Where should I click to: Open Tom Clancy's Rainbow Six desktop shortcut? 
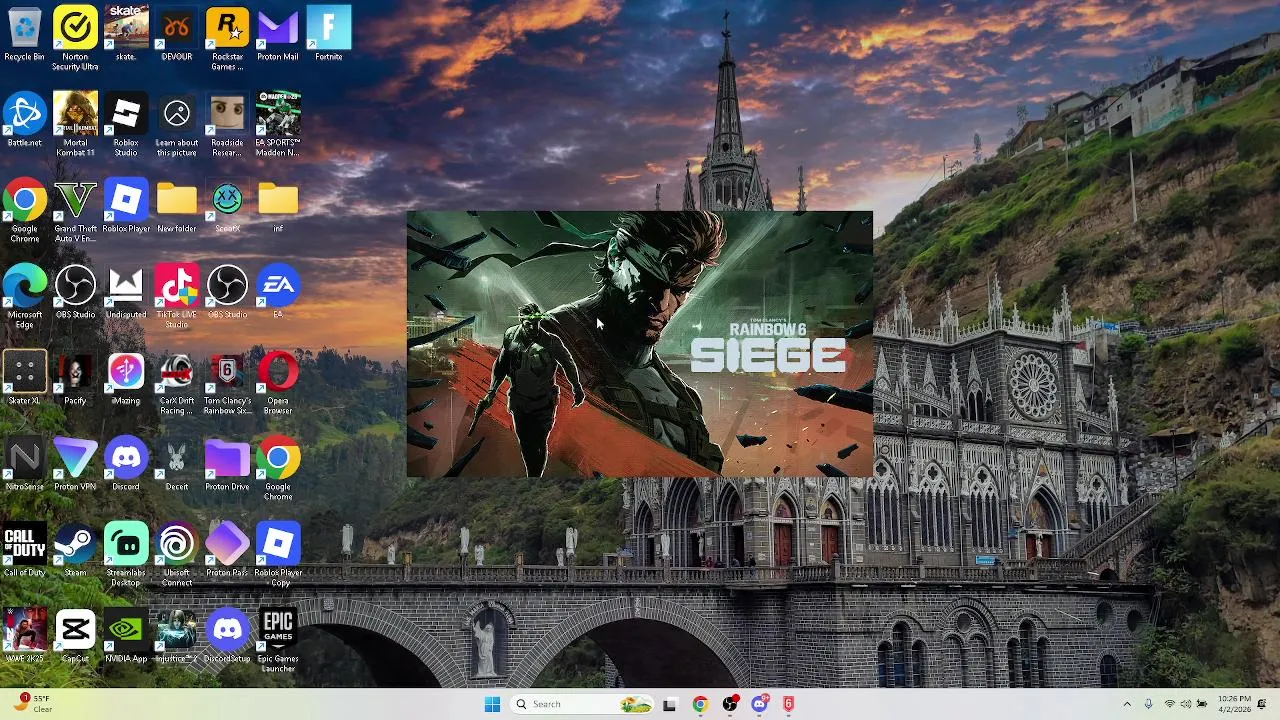click(x=227, y=383)
